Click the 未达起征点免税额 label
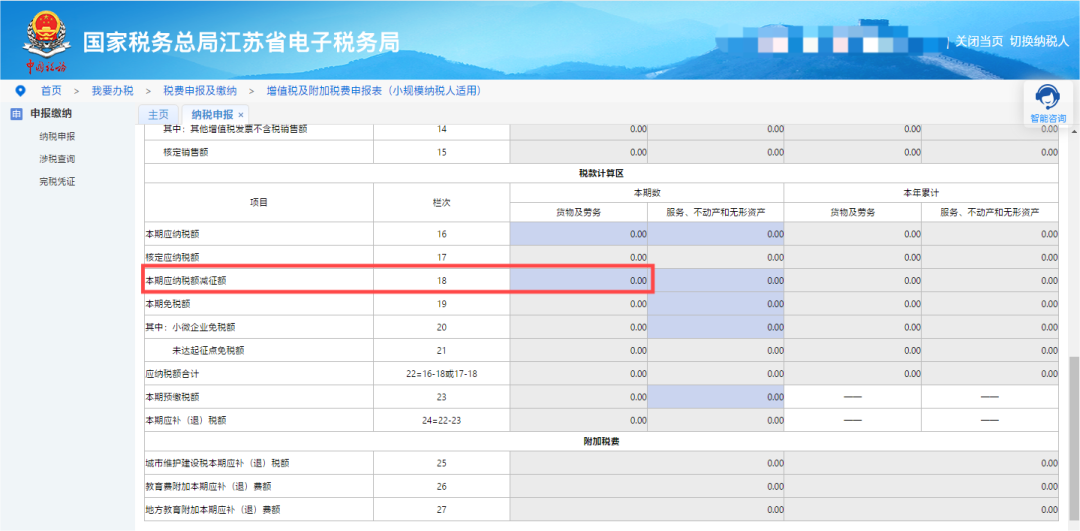The image size is (1080, 531). [x=208, y=351]
